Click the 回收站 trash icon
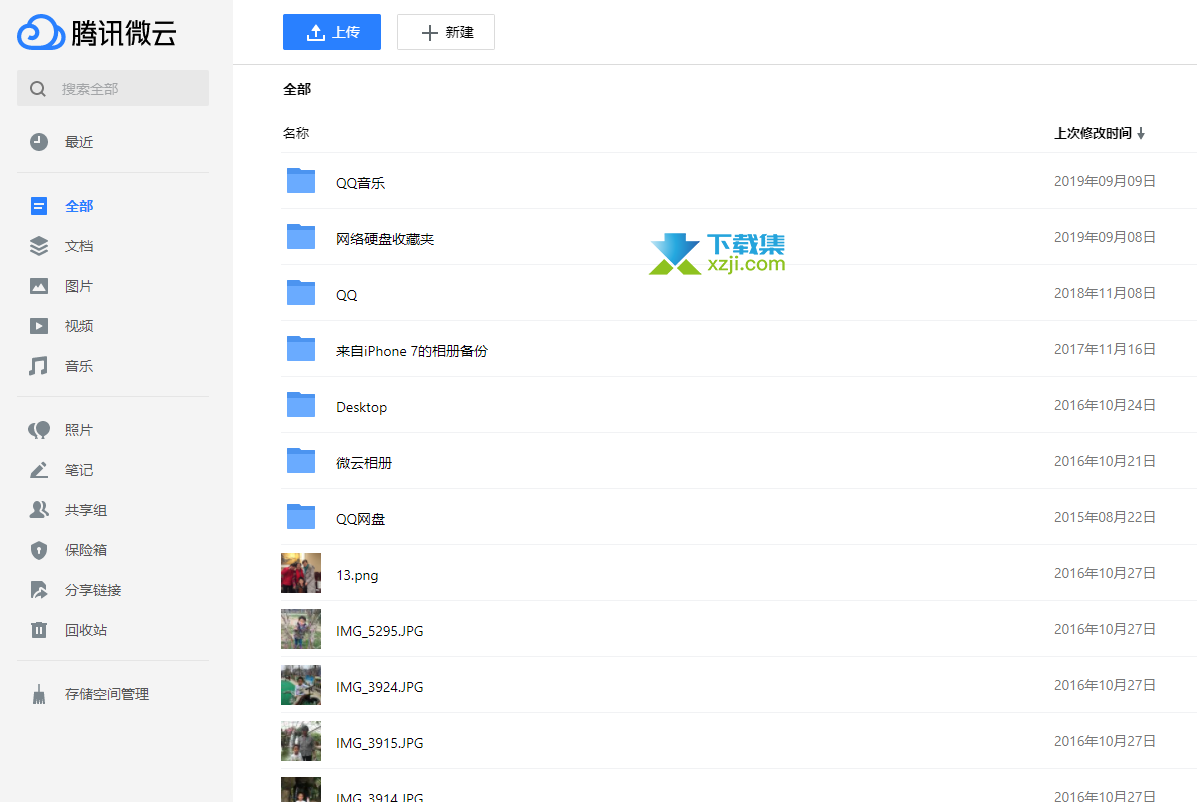Screen dimensions: 1197x802 (x=39, y=630)
